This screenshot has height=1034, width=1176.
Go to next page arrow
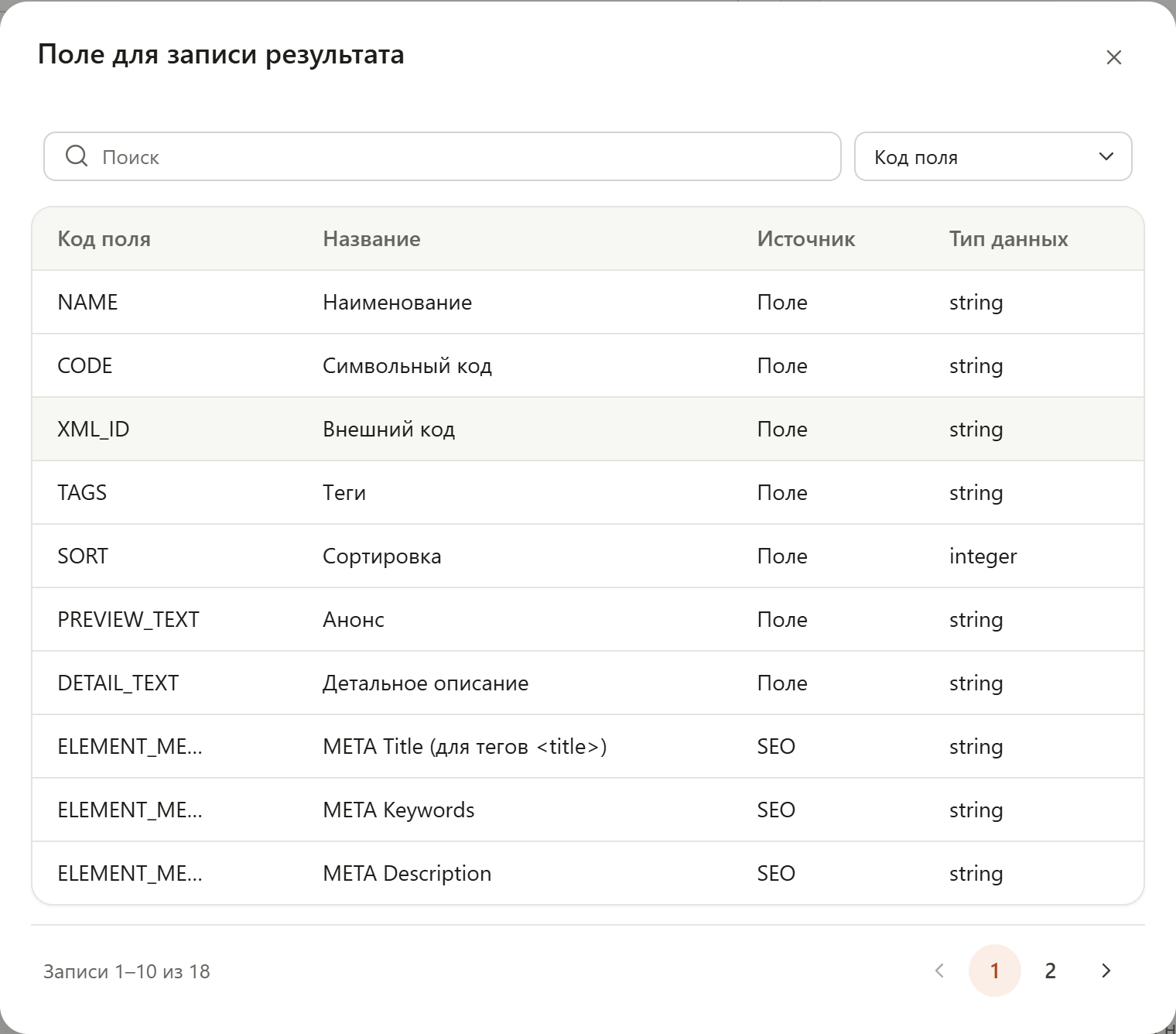[1106, 971]
